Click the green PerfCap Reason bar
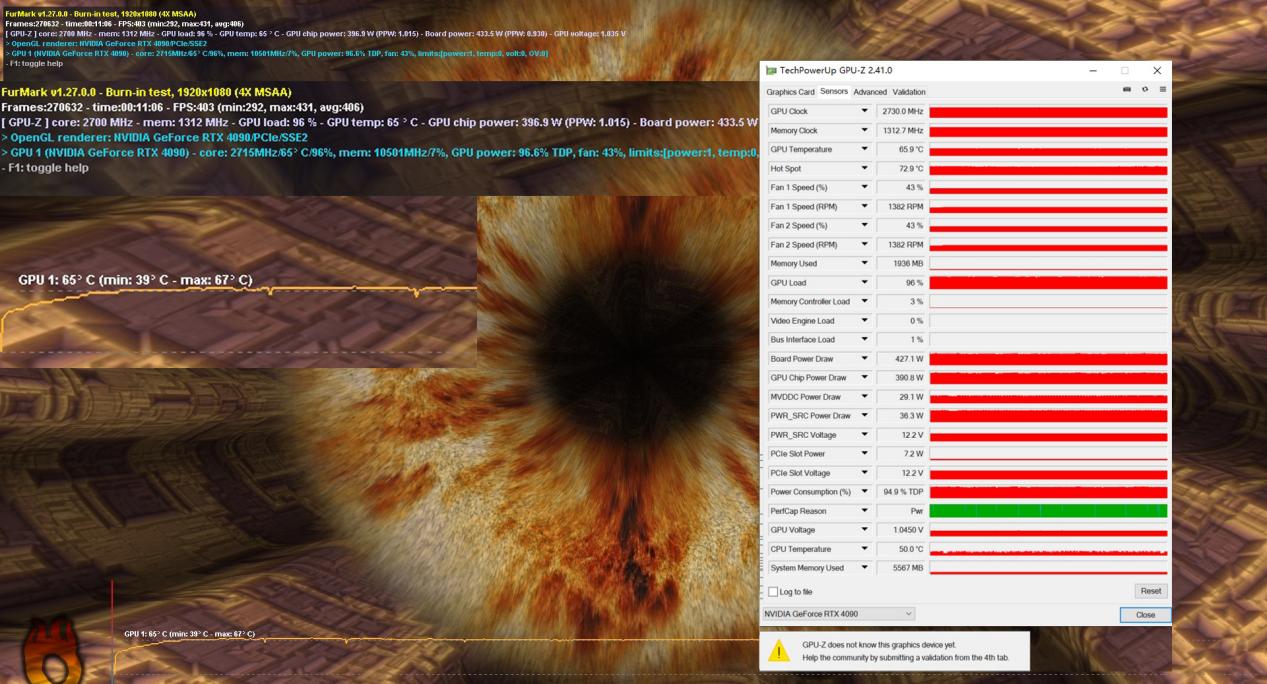Screen dimensions: 1267x684 click(1048, 511)
